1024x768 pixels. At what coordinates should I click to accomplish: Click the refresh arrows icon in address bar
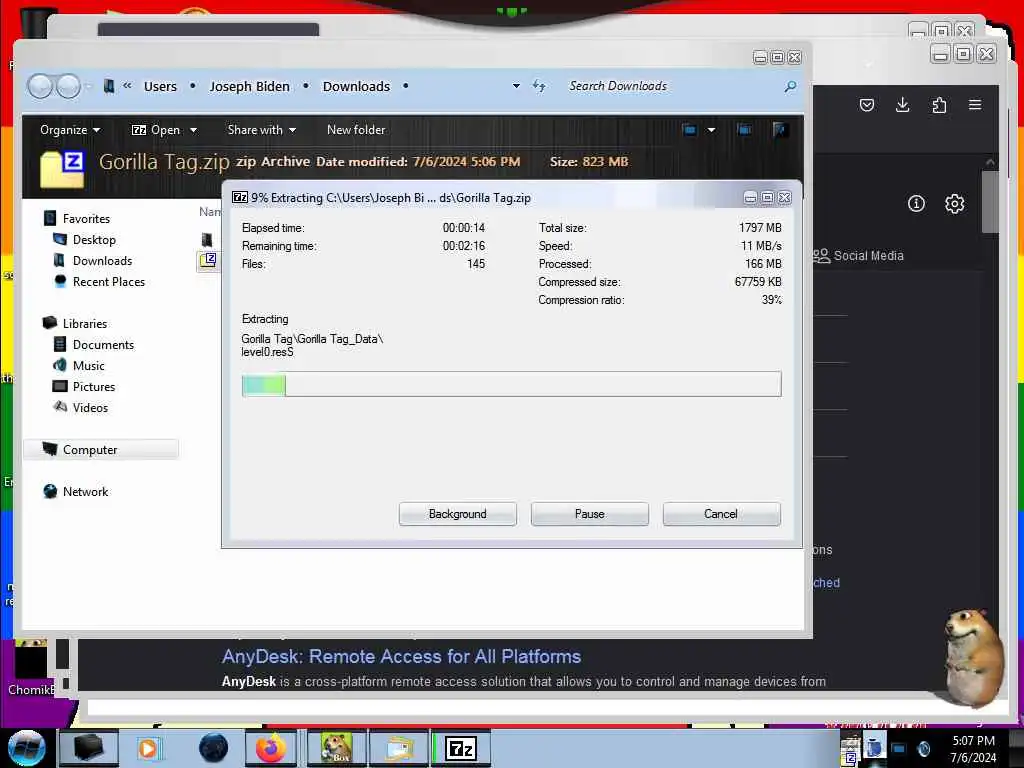(x=539, y=86)
